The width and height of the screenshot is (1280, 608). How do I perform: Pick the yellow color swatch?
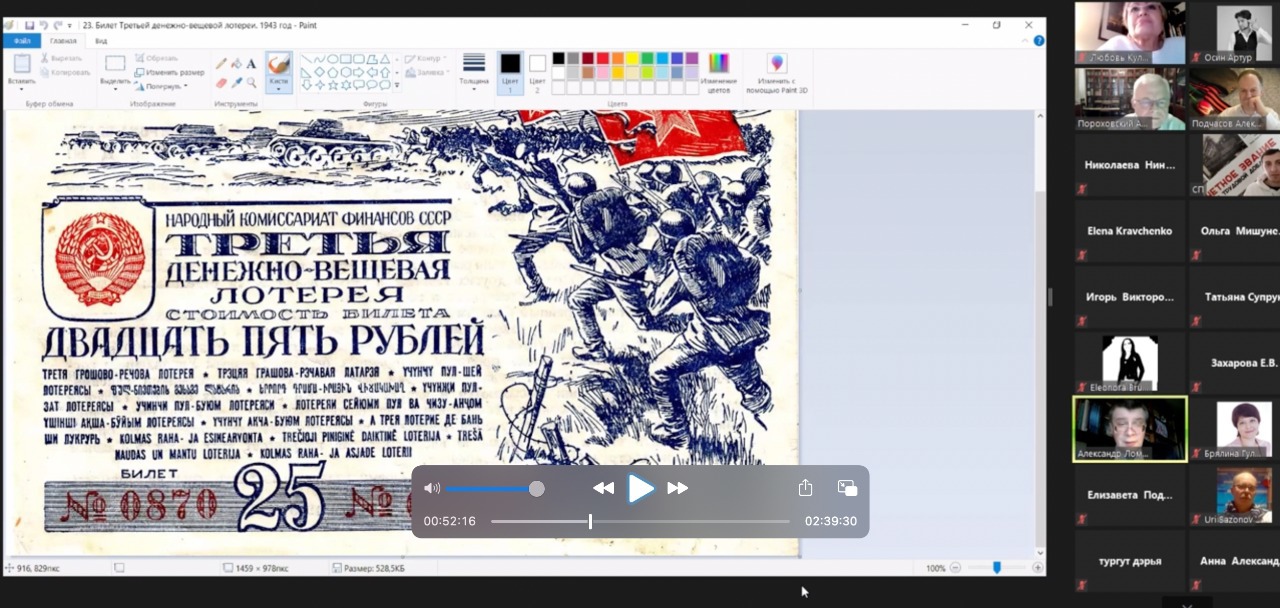(x=632, y=58)
